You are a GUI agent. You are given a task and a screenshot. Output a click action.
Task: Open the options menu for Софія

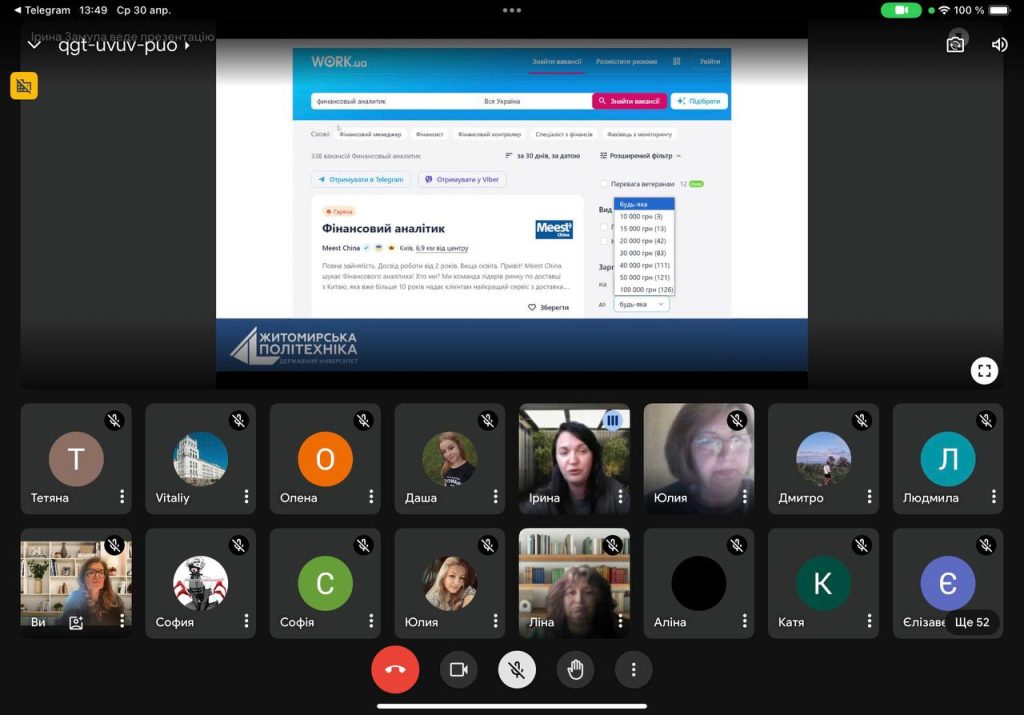(371, 621)
